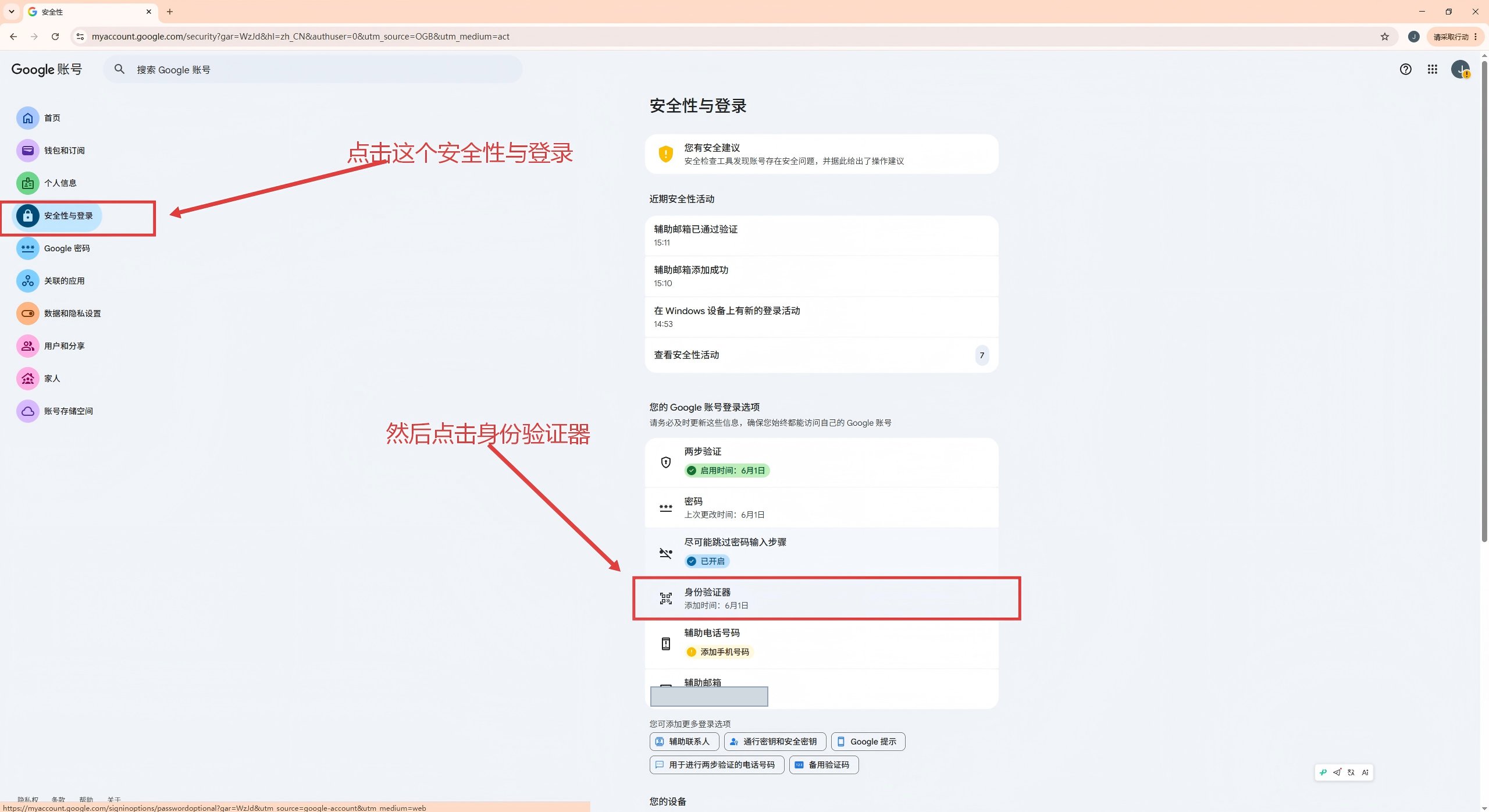Open 尽可能跳过密码输入步骤 row
Image resolution: width=1489 pixels, height=812 pixels.
821,552
